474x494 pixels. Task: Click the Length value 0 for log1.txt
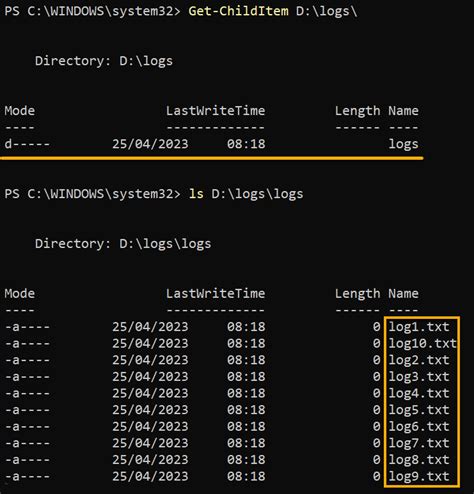[x=376, y=327]
